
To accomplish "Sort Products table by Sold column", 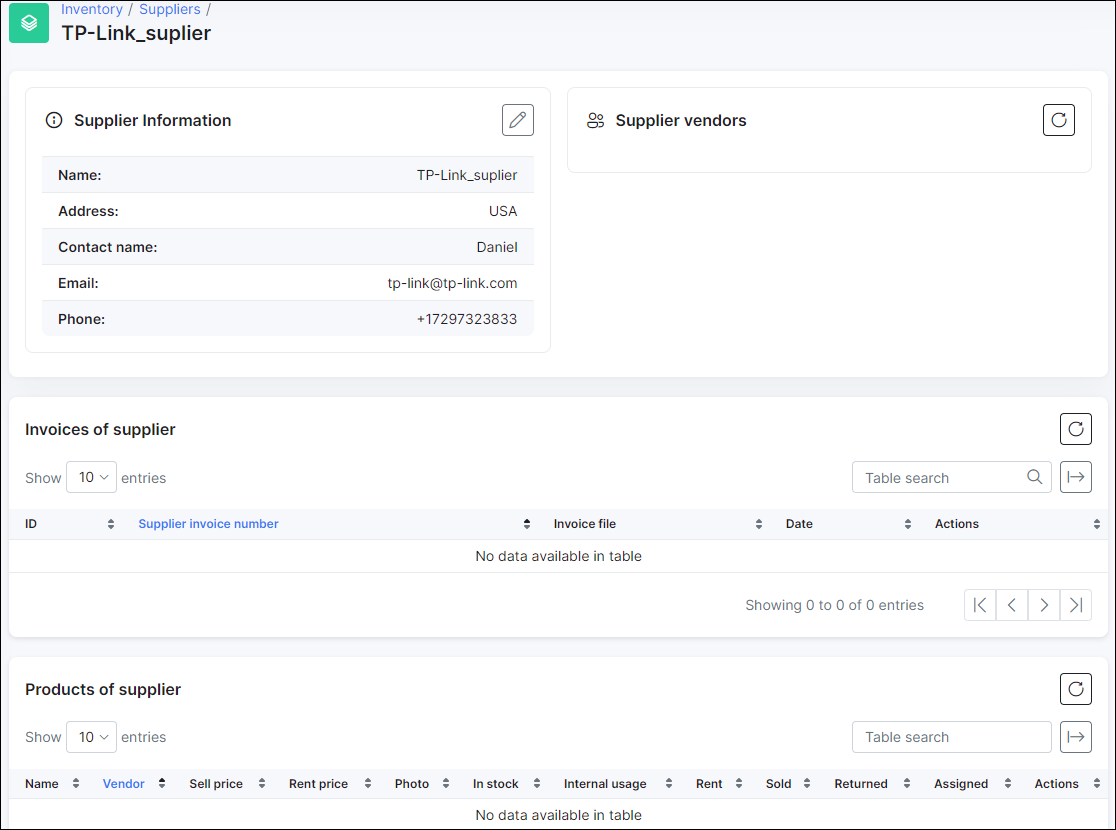I will point(788,784).
